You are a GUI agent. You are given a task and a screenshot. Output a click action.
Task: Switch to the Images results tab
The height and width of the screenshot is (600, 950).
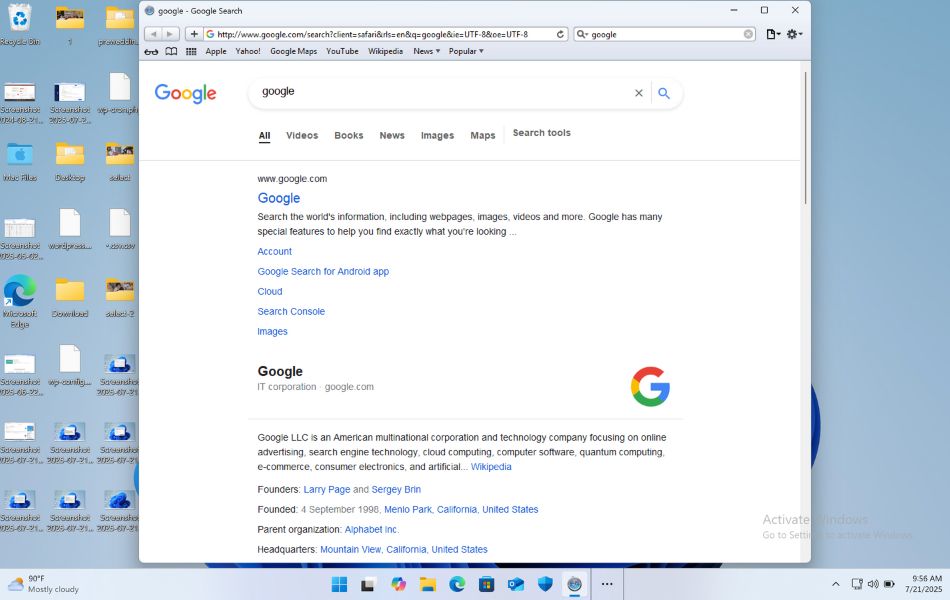437,135
